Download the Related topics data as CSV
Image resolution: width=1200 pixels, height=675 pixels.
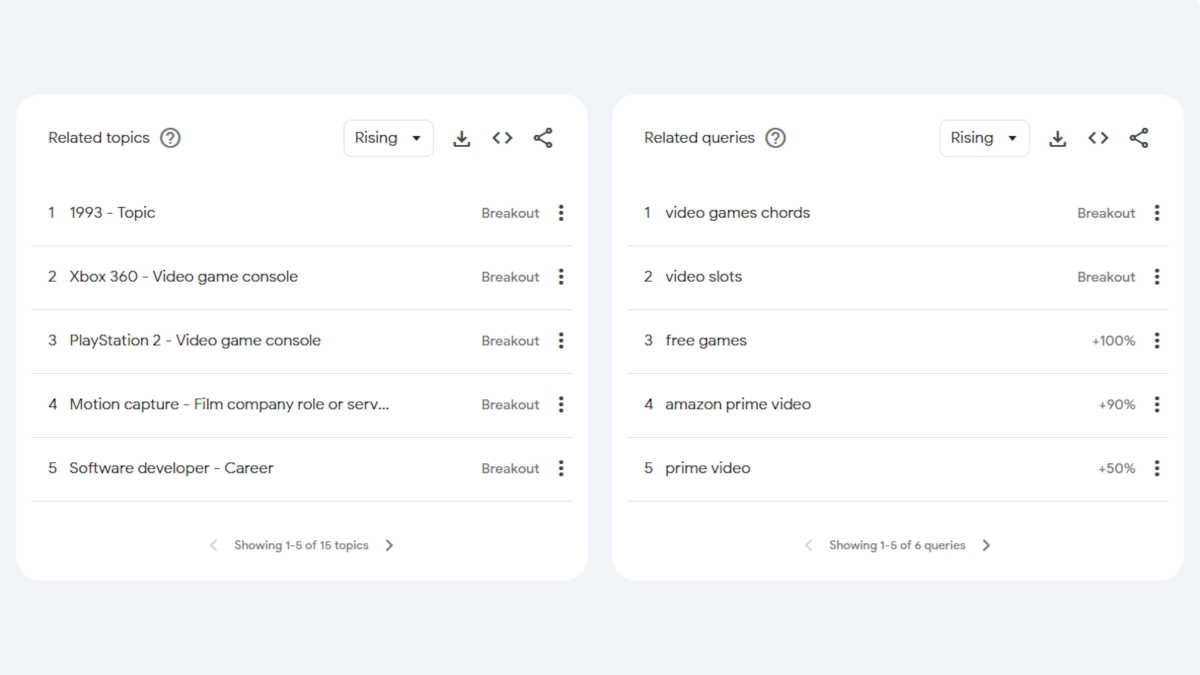(x=461, y=139)
